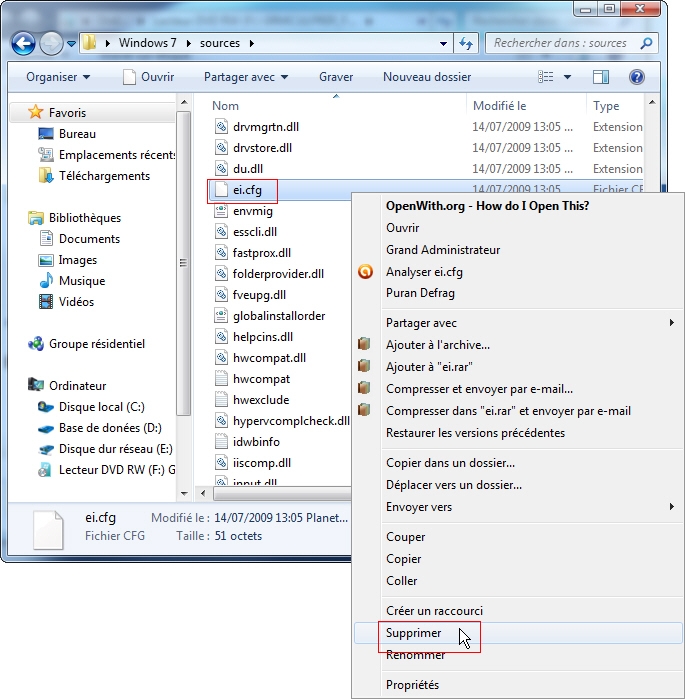This screenshot has height=699, width=685.
Task: Select Ordinateur in navigation pane
Action: click(x=77, y=386)
